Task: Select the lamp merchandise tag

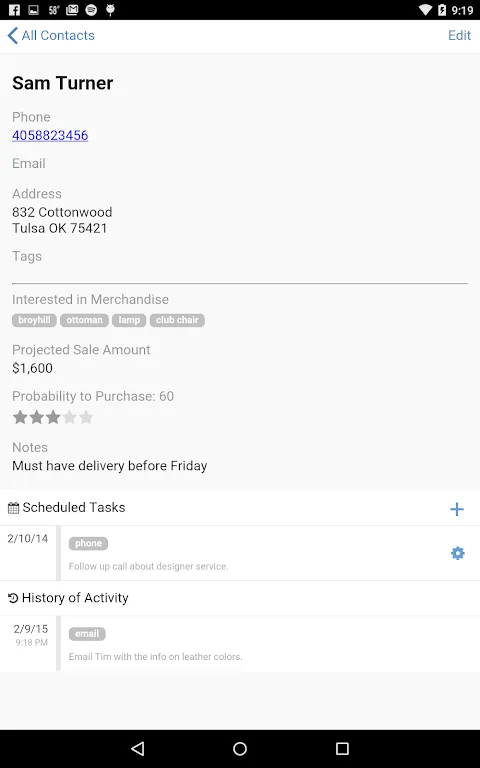Action: click(x=129, y=320)
